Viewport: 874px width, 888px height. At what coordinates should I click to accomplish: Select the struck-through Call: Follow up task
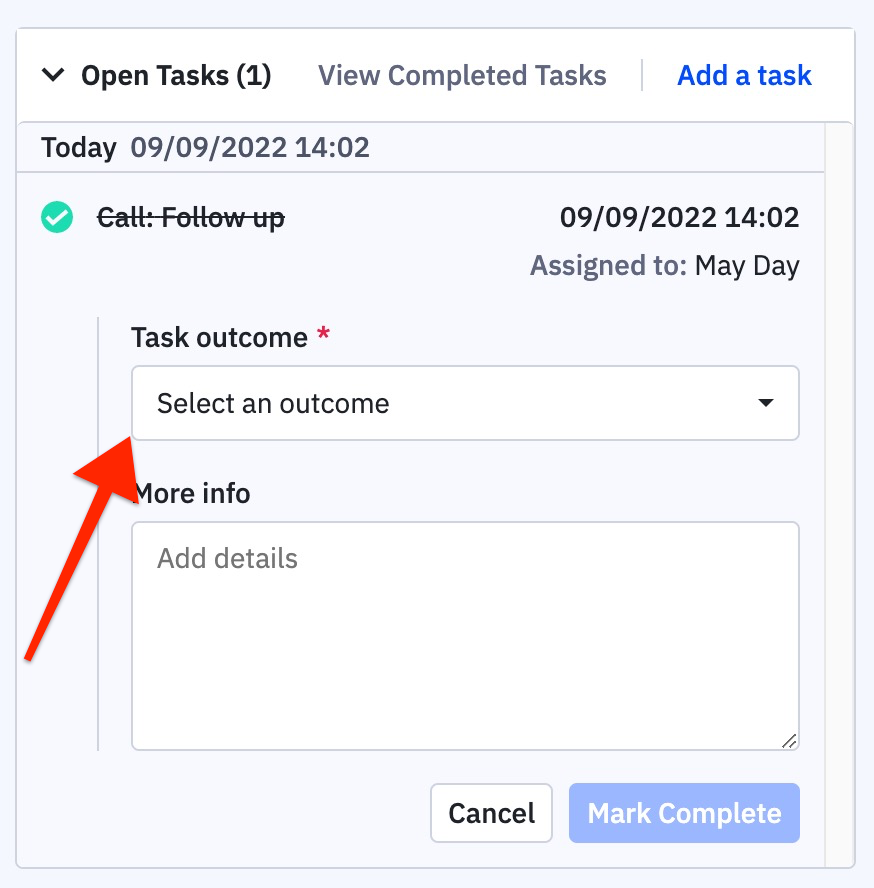191,218
